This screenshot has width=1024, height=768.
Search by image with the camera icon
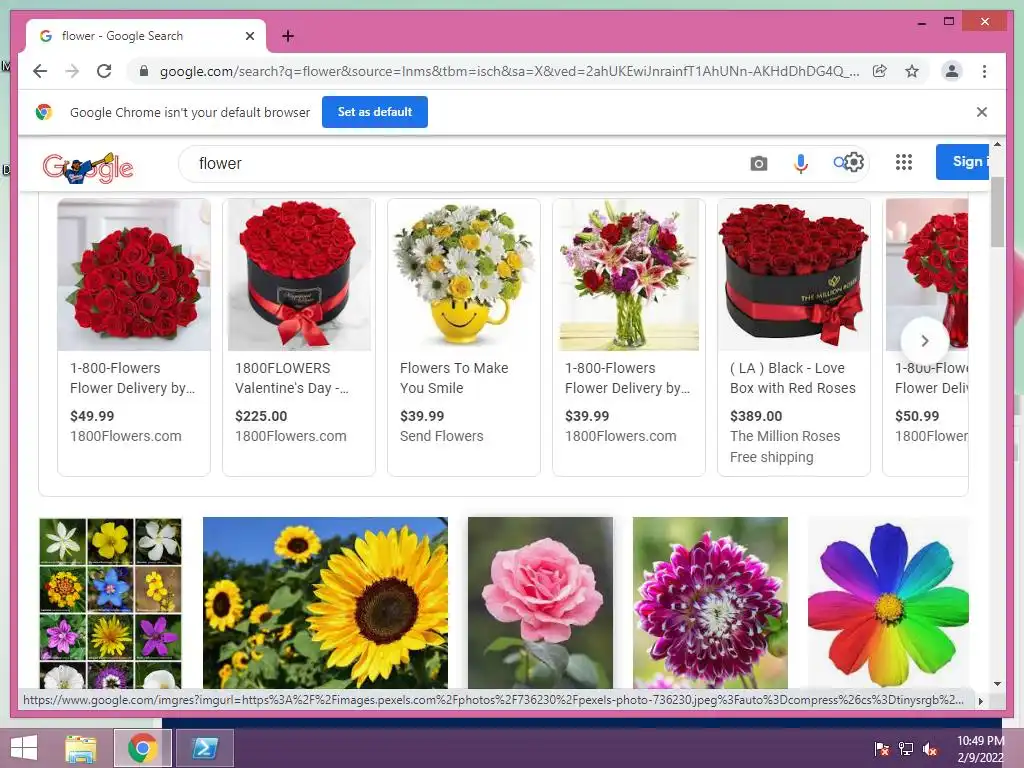758,163
